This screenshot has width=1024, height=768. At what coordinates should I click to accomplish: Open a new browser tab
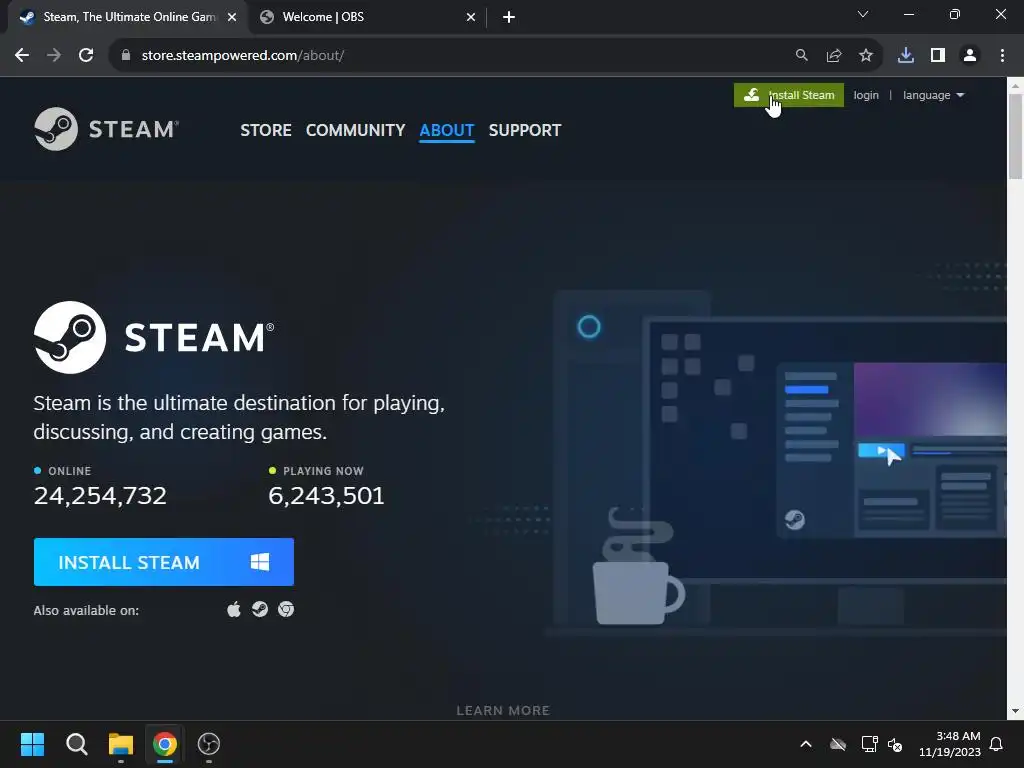[x=509, y=17]
